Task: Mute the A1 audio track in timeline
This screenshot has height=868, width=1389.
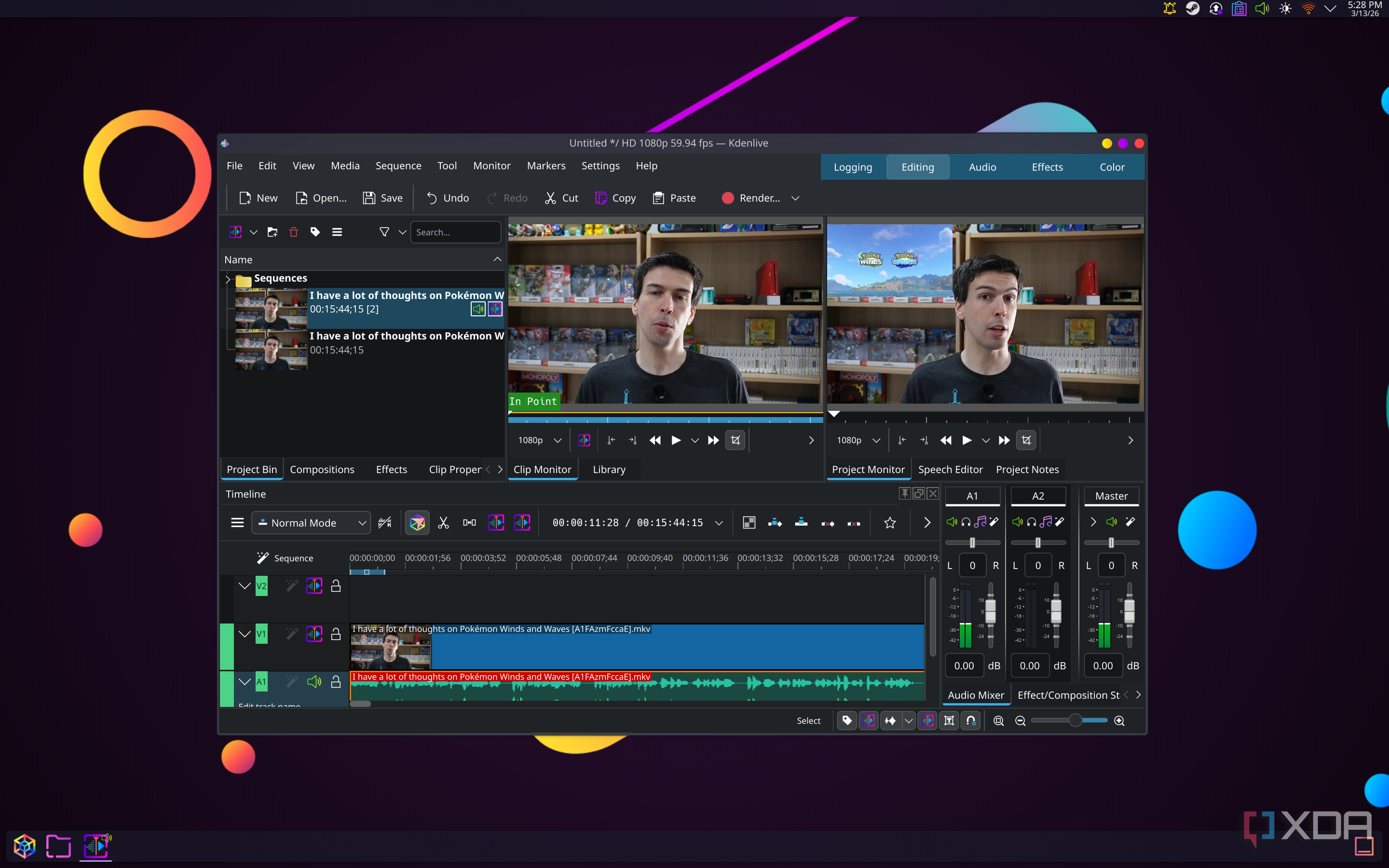Action: pos(314,681)
